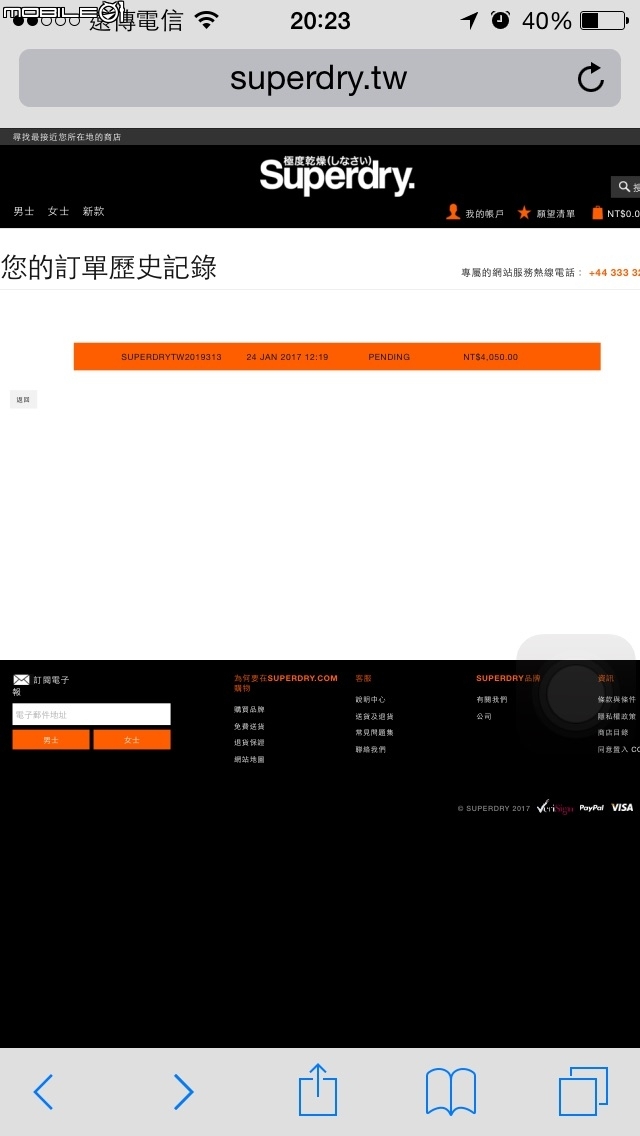Tap the location arrow status icon
Screen dimensions: 640x1136
coord(470,20)
